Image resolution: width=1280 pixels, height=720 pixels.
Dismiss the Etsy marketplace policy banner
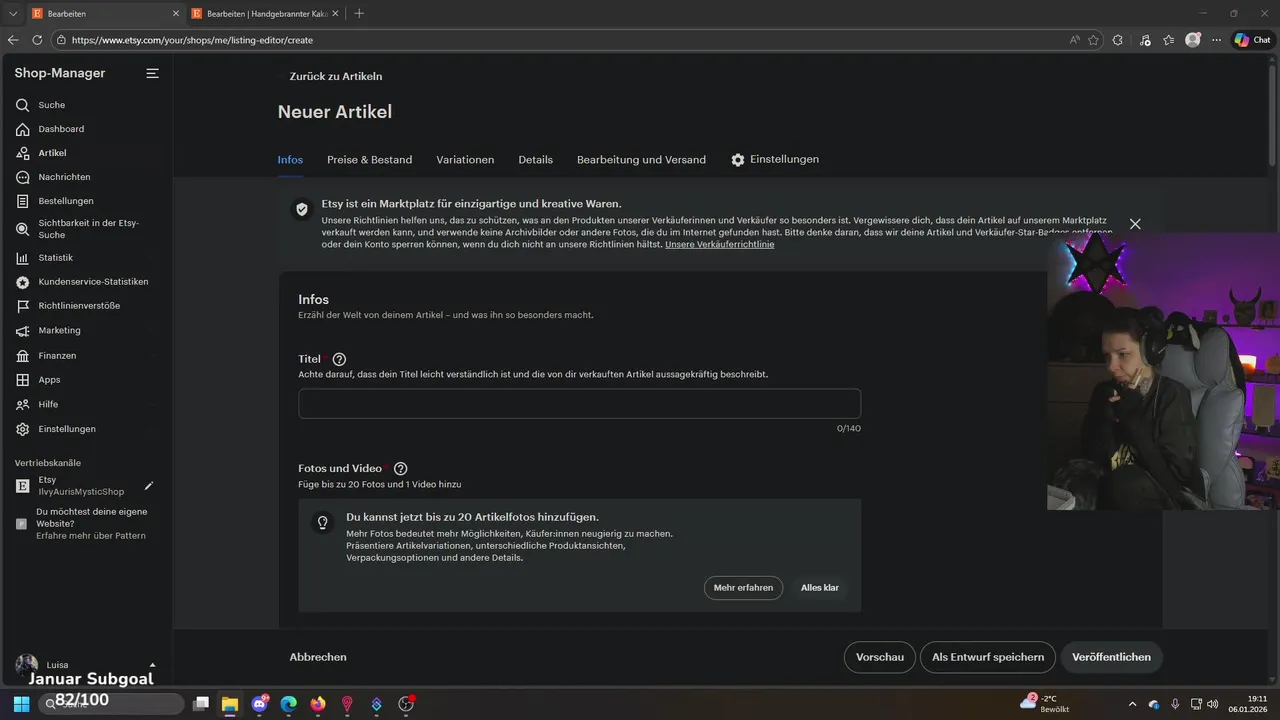click(1135, 224)
